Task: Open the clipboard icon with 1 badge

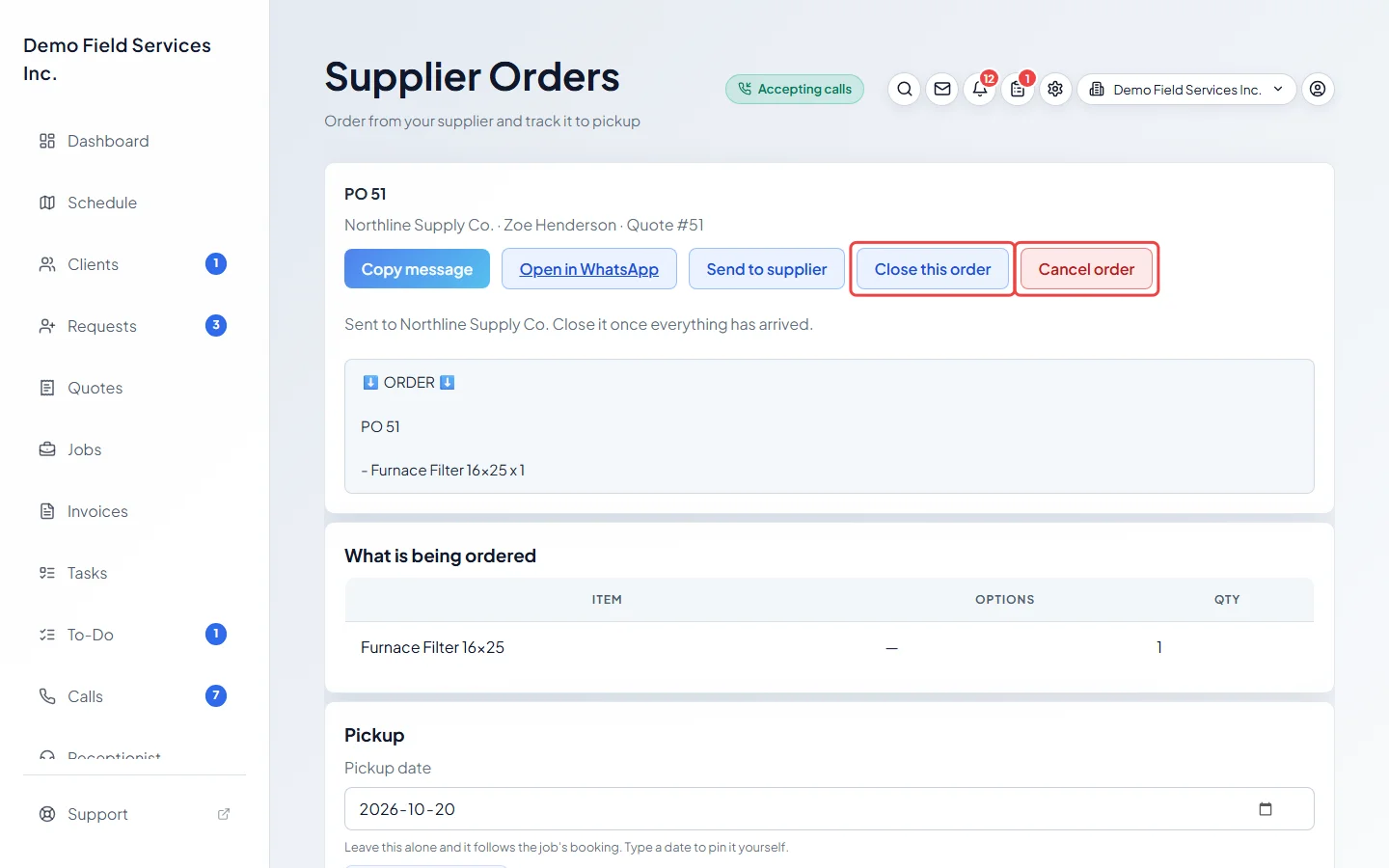Action: tap(1018, 89)
